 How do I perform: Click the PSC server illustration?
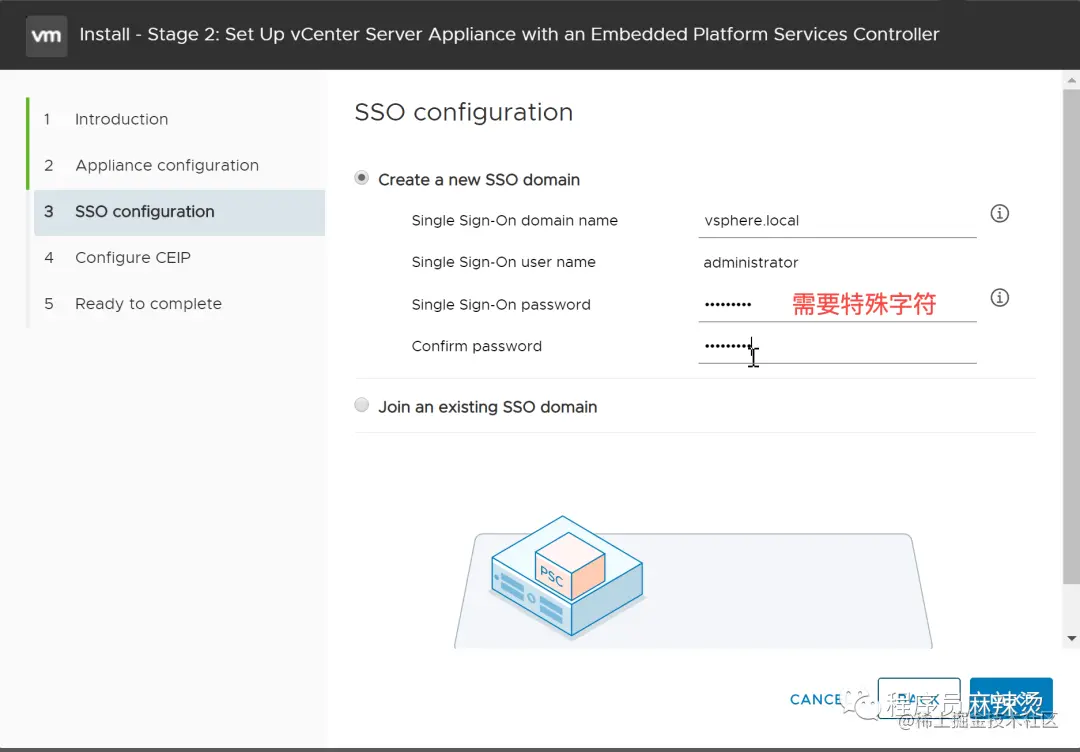click(567, 576)
